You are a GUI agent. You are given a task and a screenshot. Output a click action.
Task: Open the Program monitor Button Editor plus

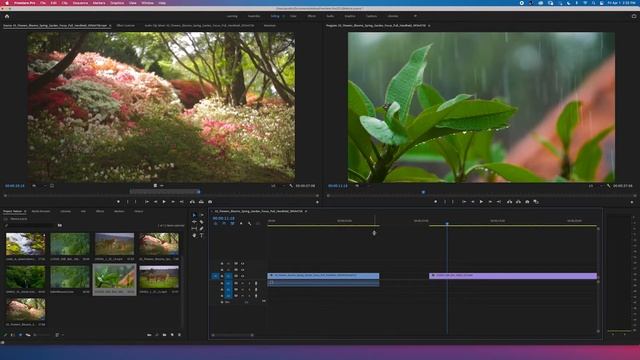(632, 202)
